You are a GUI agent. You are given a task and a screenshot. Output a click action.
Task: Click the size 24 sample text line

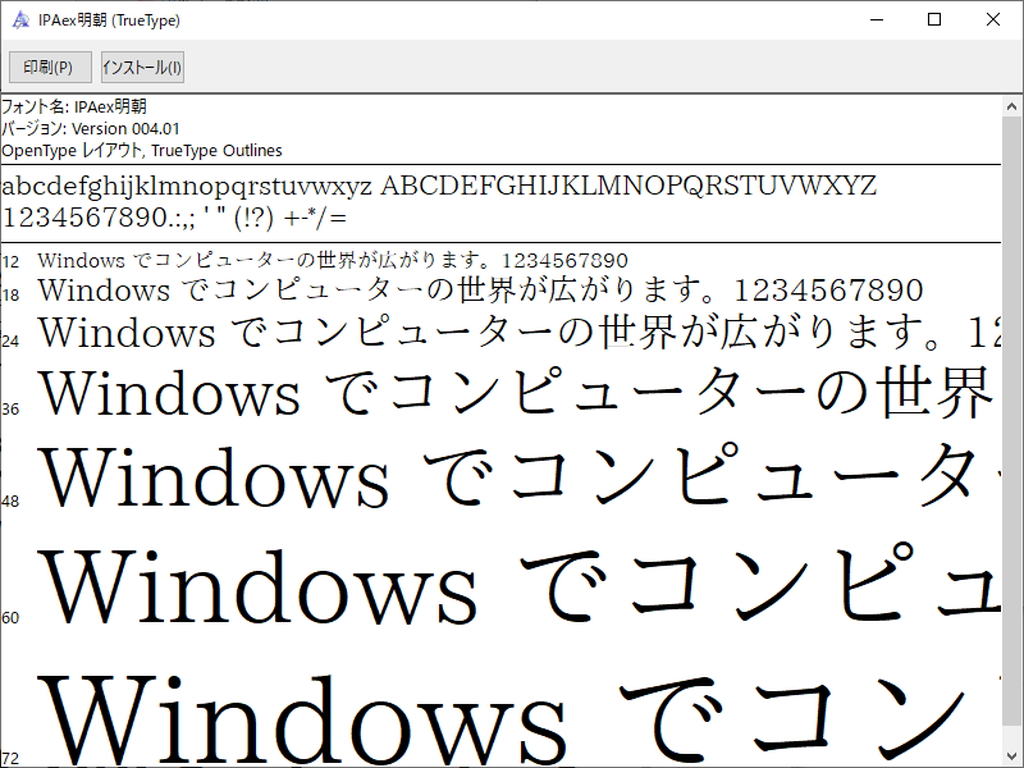pos(519,332)
